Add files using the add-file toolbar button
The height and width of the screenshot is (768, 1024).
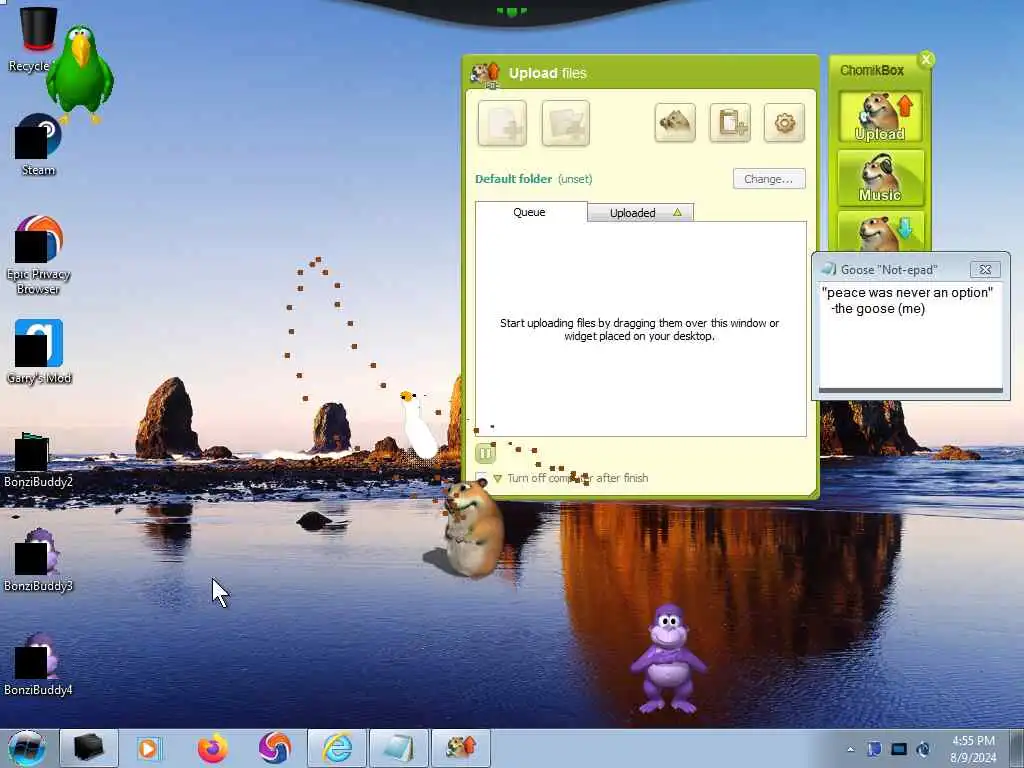coord(502,123)
